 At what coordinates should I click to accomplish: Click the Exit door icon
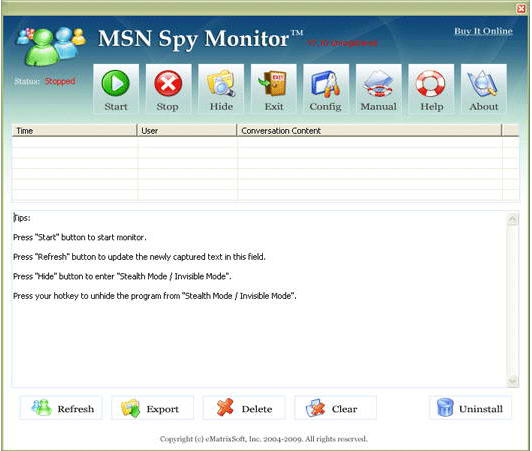[273, 89]
